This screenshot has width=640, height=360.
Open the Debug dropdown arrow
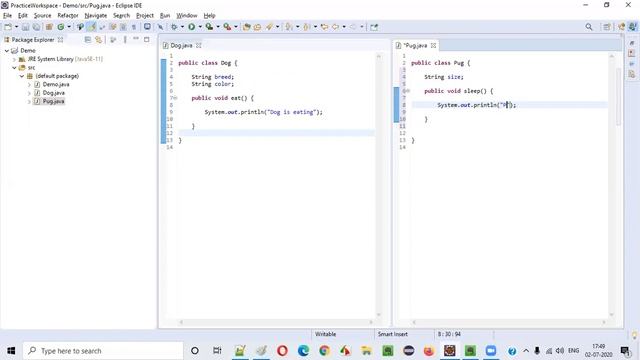pos(182,27)
